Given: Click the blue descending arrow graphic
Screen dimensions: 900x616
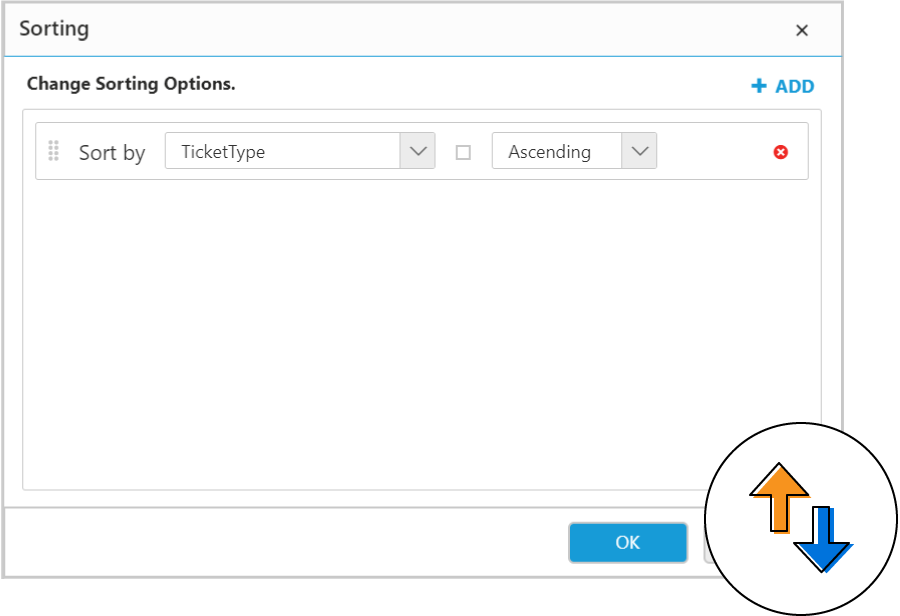Looking at the screenshot, I should [823, 536].
